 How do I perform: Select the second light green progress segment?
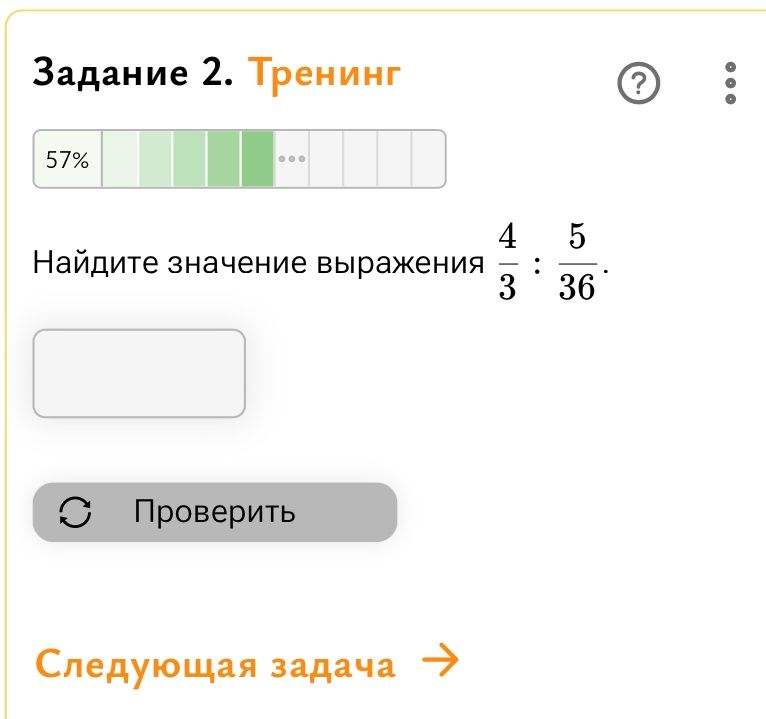point(155,159)
